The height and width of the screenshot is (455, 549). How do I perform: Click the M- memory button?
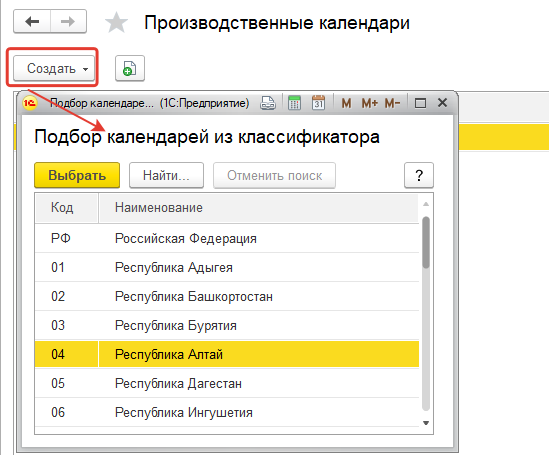tap(392, 103)
